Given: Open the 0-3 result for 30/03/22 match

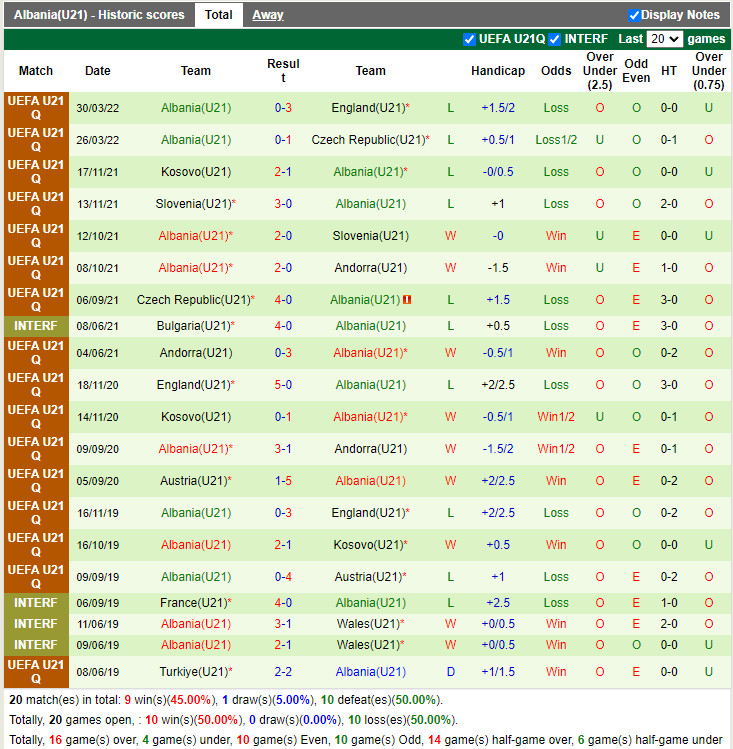Looking at the screenshot, I should 283,108.
